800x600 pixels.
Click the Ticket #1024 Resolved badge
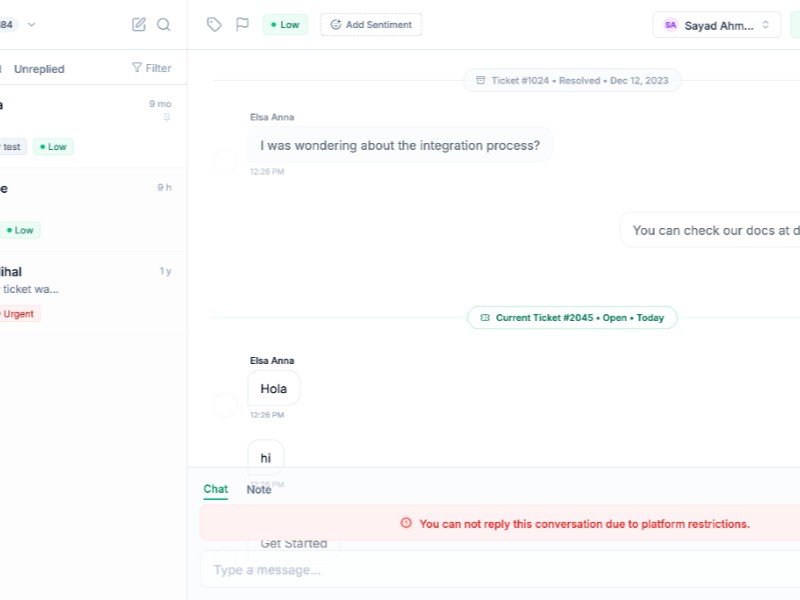point(571,81)
